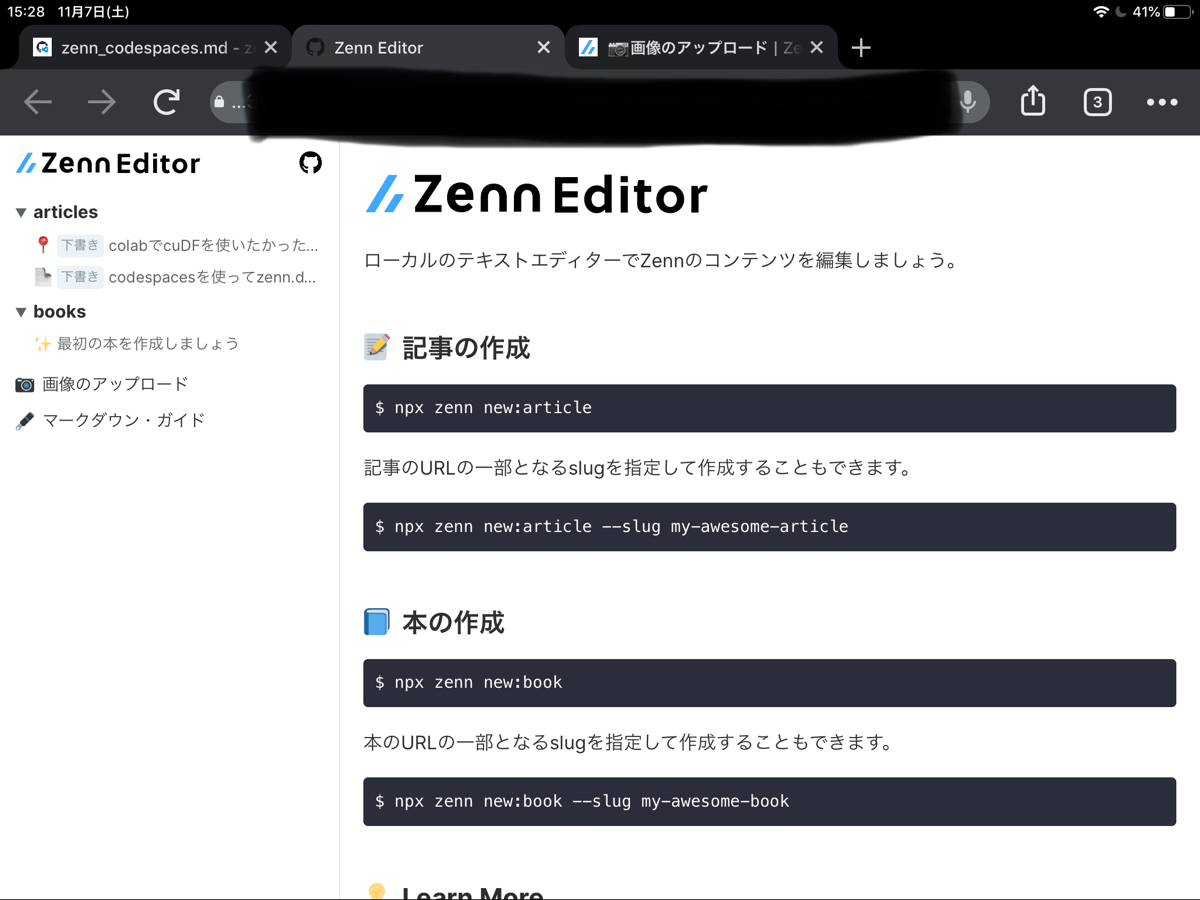This screenshot has width=1200, height=900.
Task: Click the memo emoji beside 記事の作成
Action: pyautogui.click(x=377, y=347)
